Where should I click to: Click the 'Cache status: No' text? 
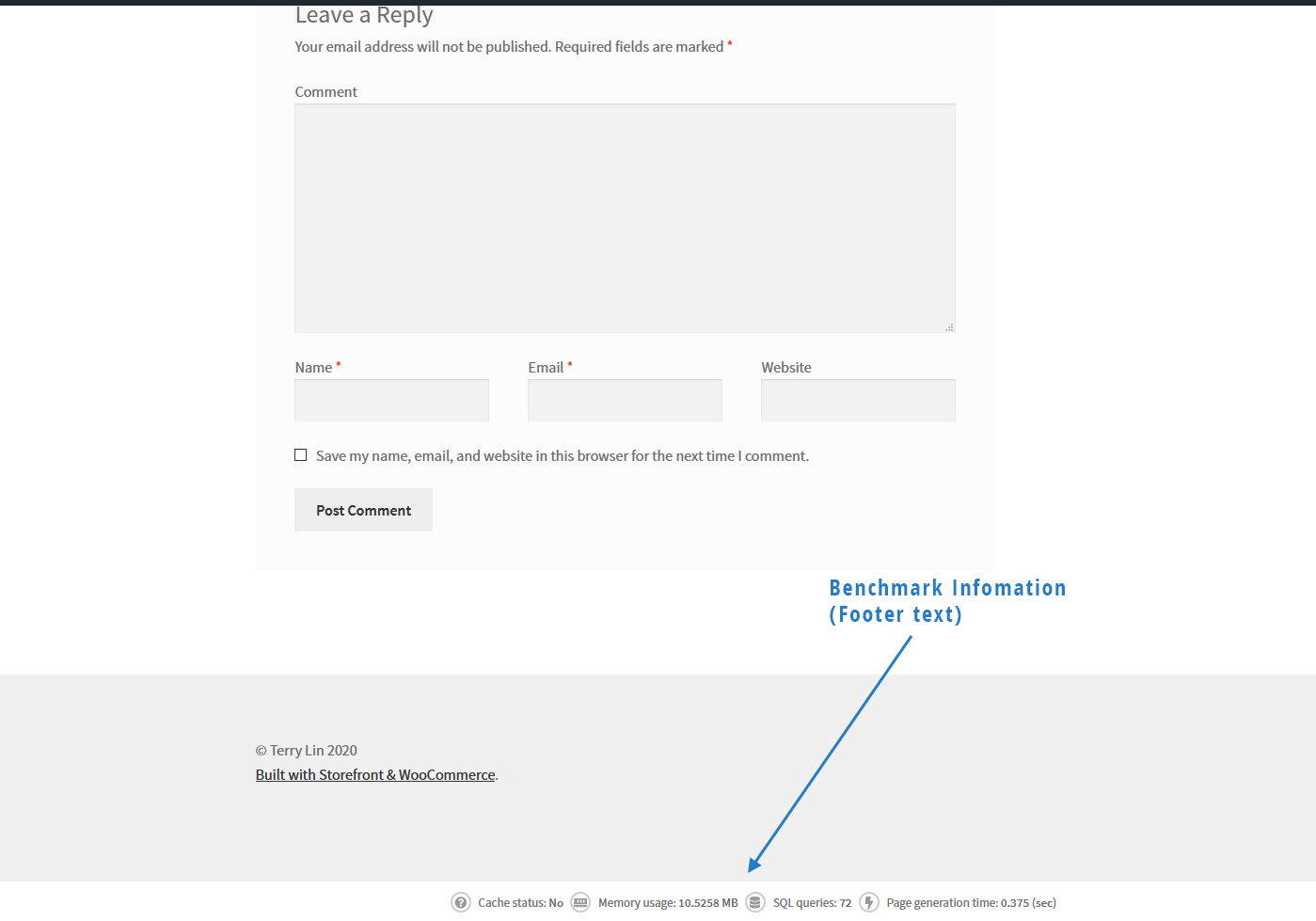click(520, 903)
